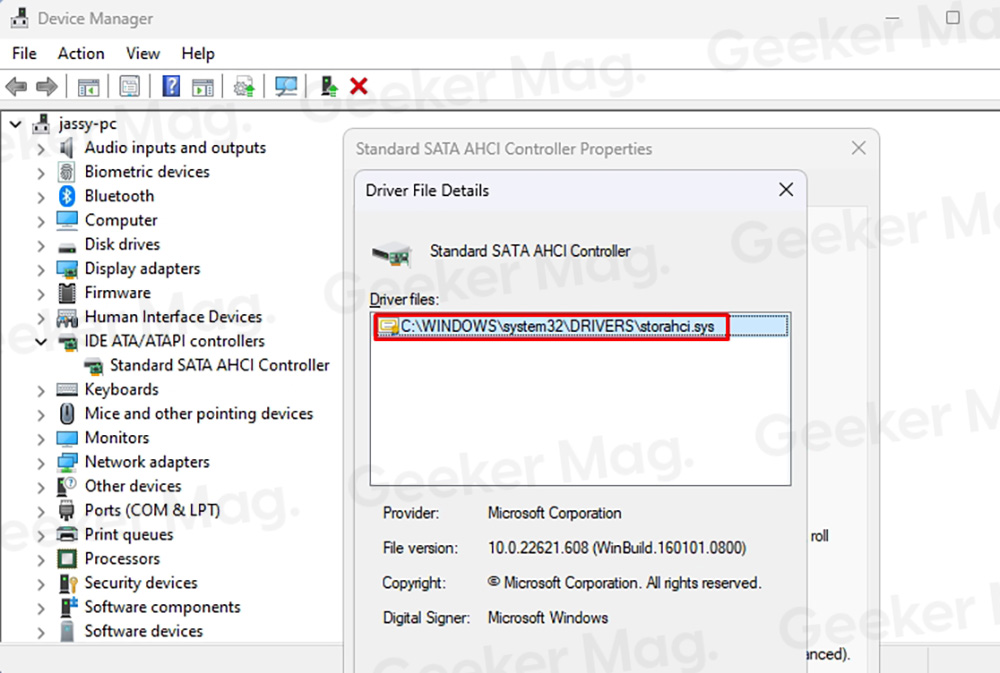Viewport: 1000px width, 673px height.
Task: Select the Print queues label
Action: [129, 535]
